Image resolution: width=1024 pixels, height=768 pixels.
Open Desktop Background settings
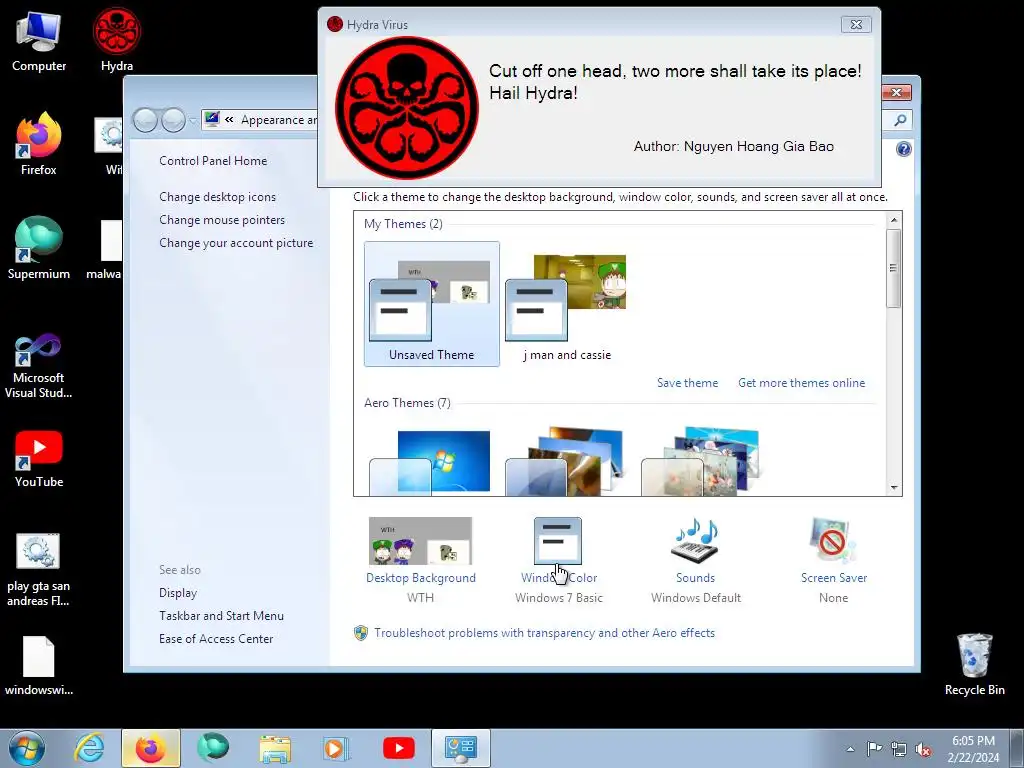[421, 559]
